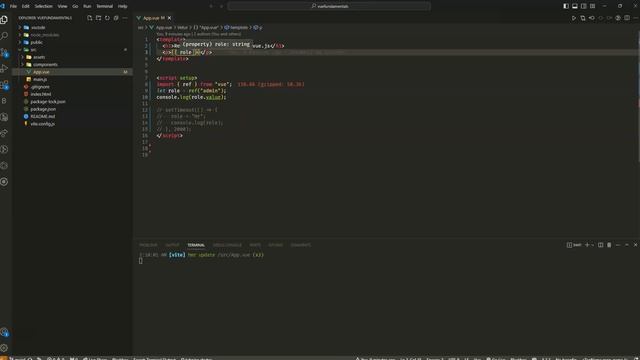Viewport: 640px width, 360px height.
Task: Open the Help menu
Action: click(x=122, y=6)
